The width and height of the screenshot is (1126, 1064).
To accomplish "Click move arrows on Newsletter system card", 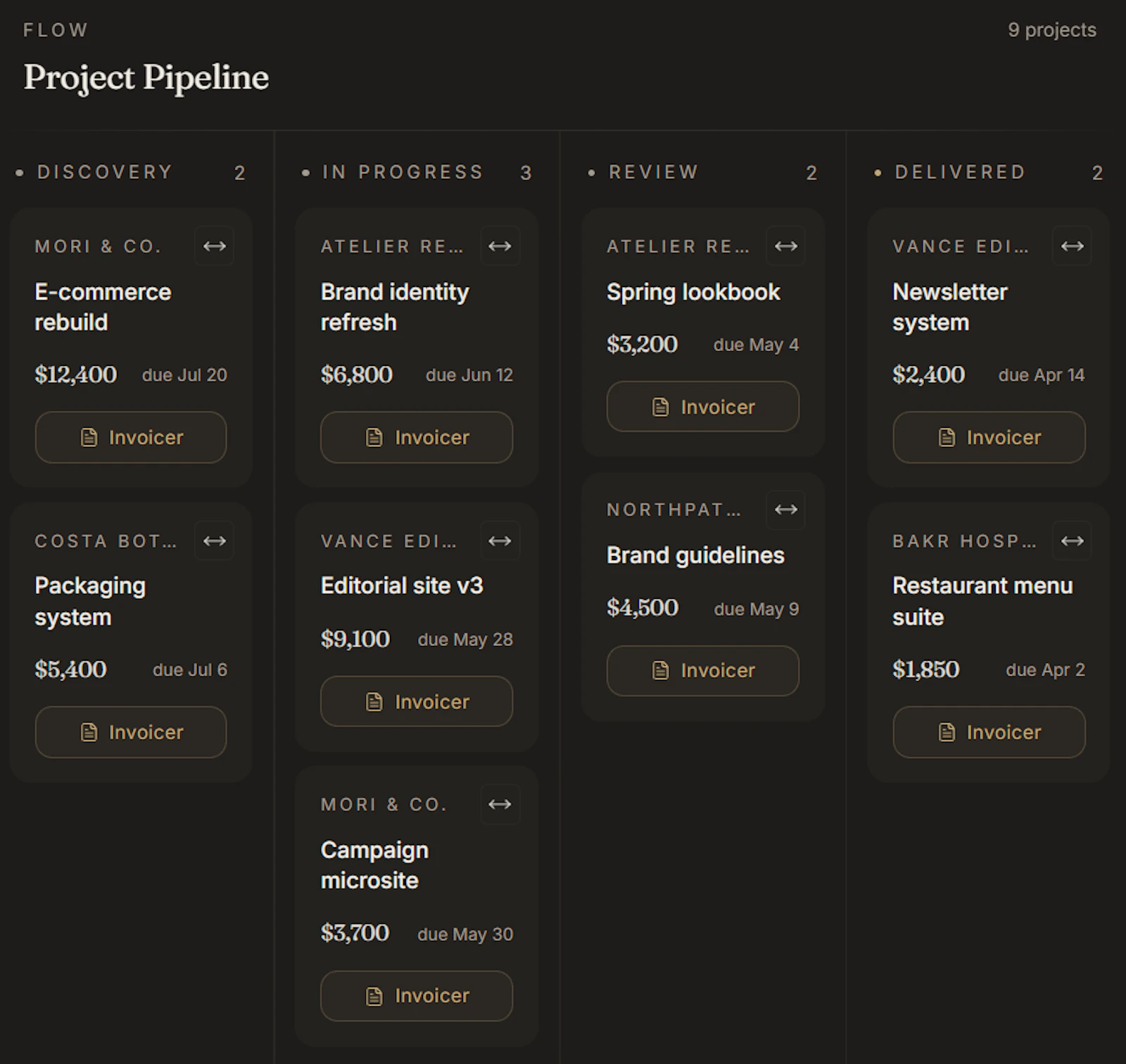I will point(1073,246).
